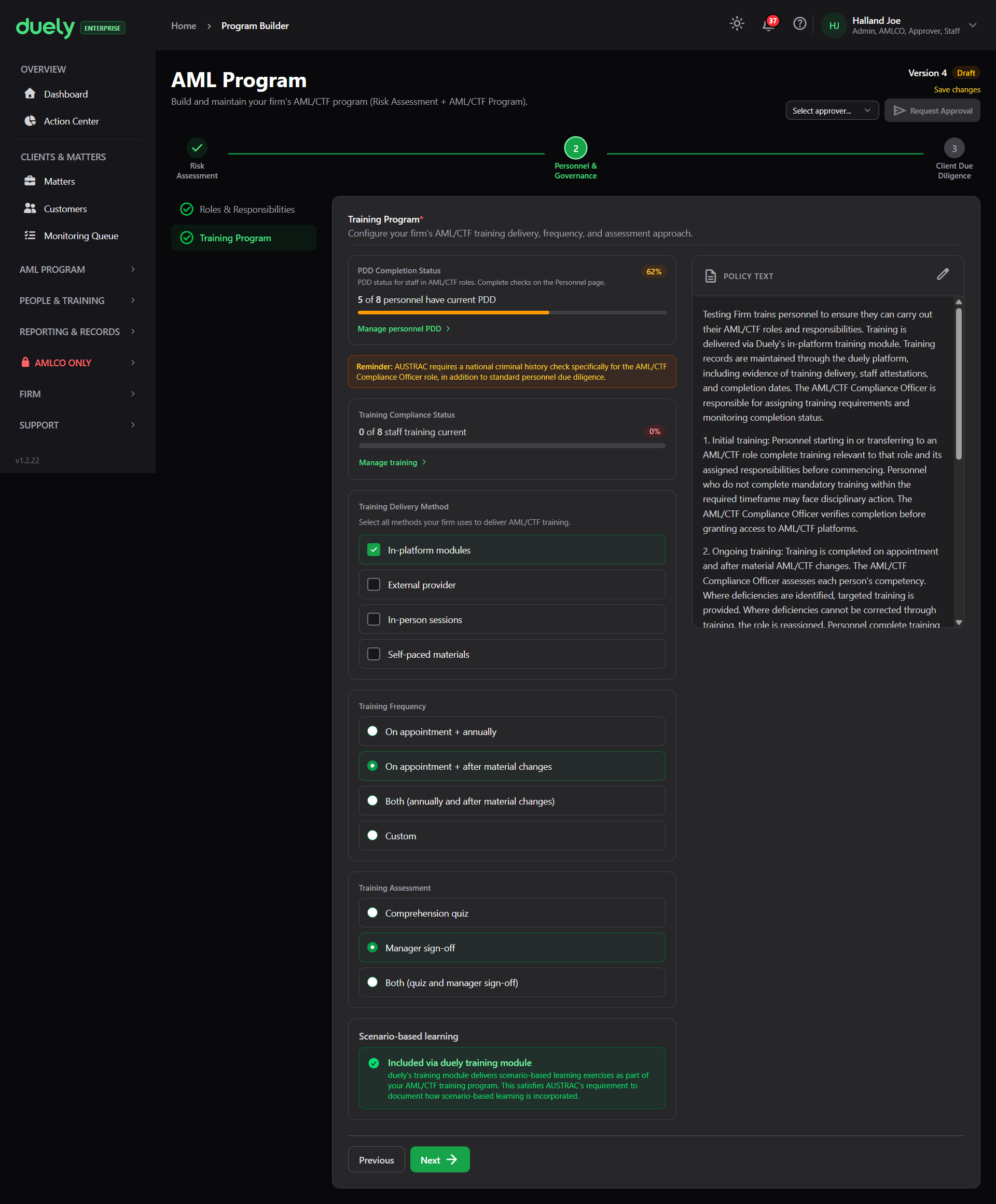The width and height of the screenshot is (996, 1204).
Task: Expand the REPORTING & RECORDS sidebar section
Action: coord(77,331)
